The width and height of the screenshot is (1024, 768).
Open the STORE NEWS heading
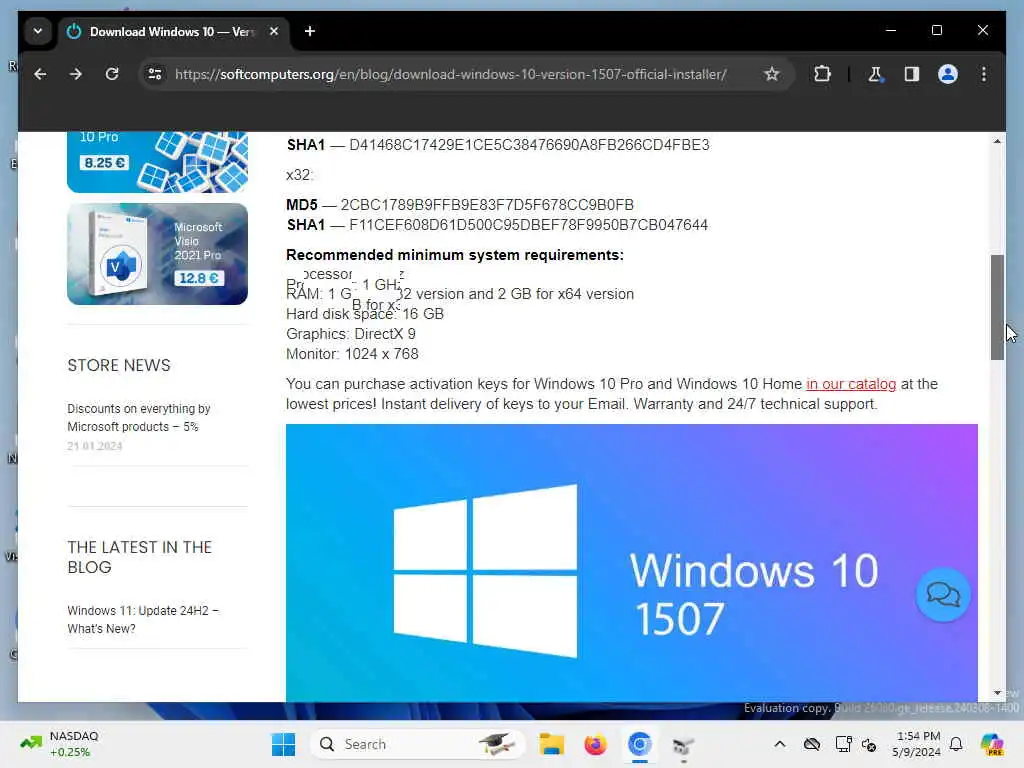pos(119,365)
